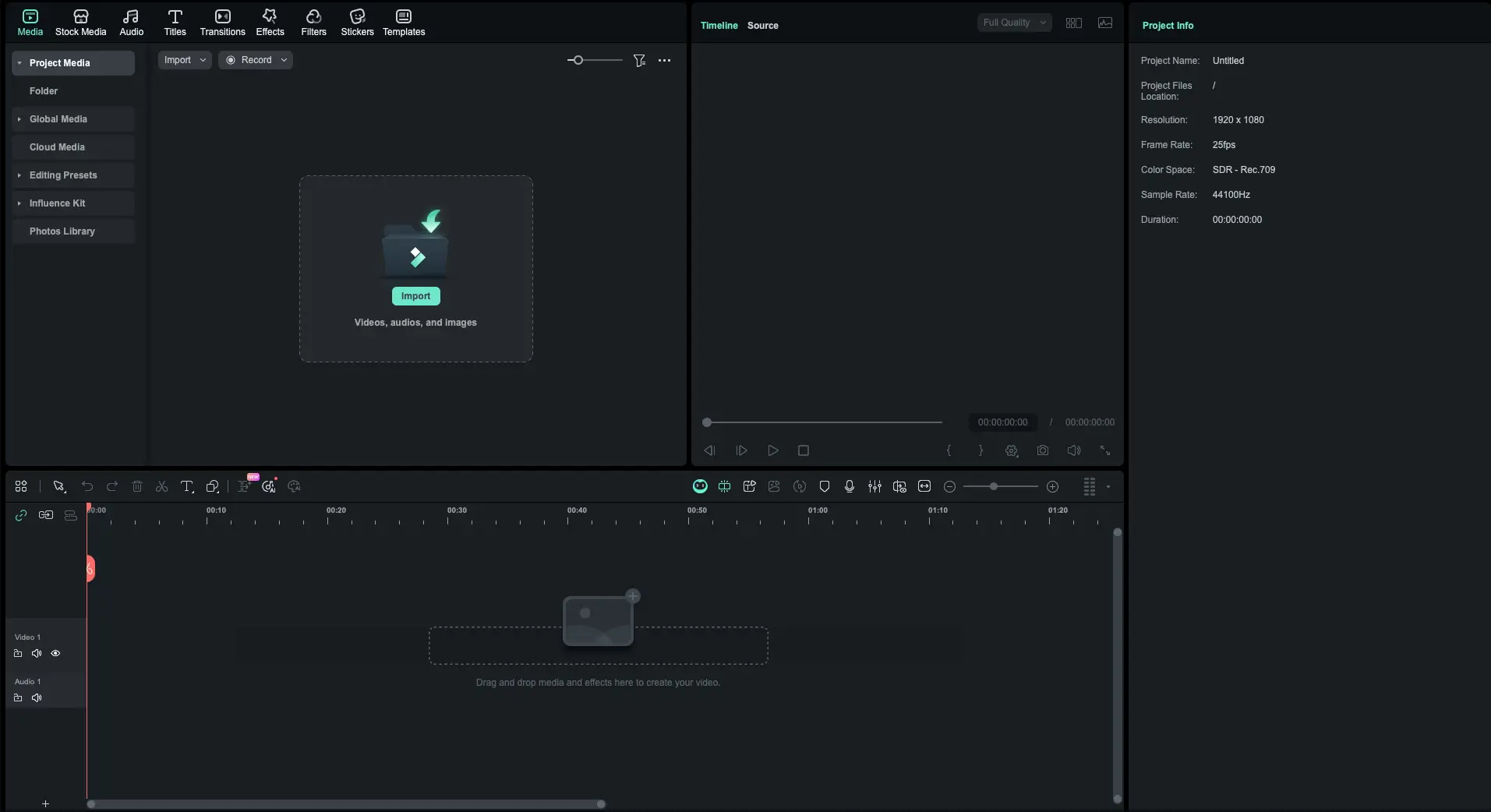Click the green Import button
The image size is (1491, 812).
coord(415,296)
